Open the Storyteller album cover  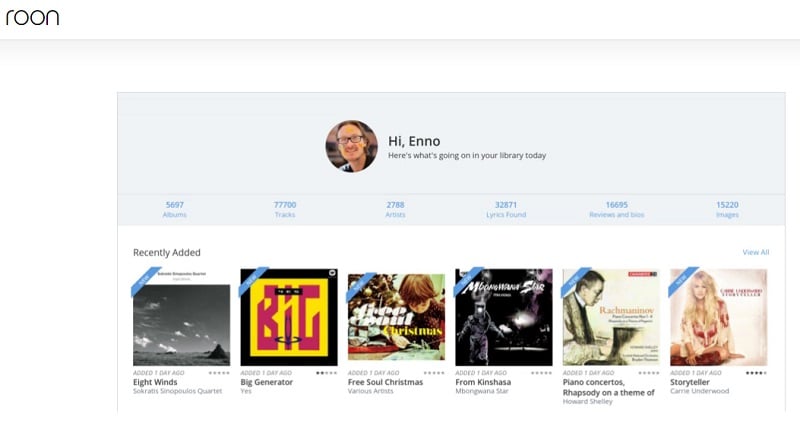click(x=718, y=316)
